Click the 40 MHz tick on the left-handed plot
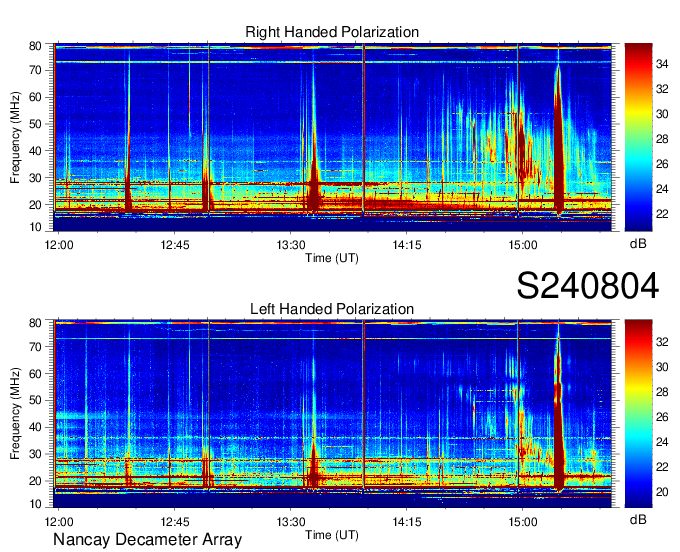Image resolution: width=680 pixels, height=552 pixels. point(35,428)
